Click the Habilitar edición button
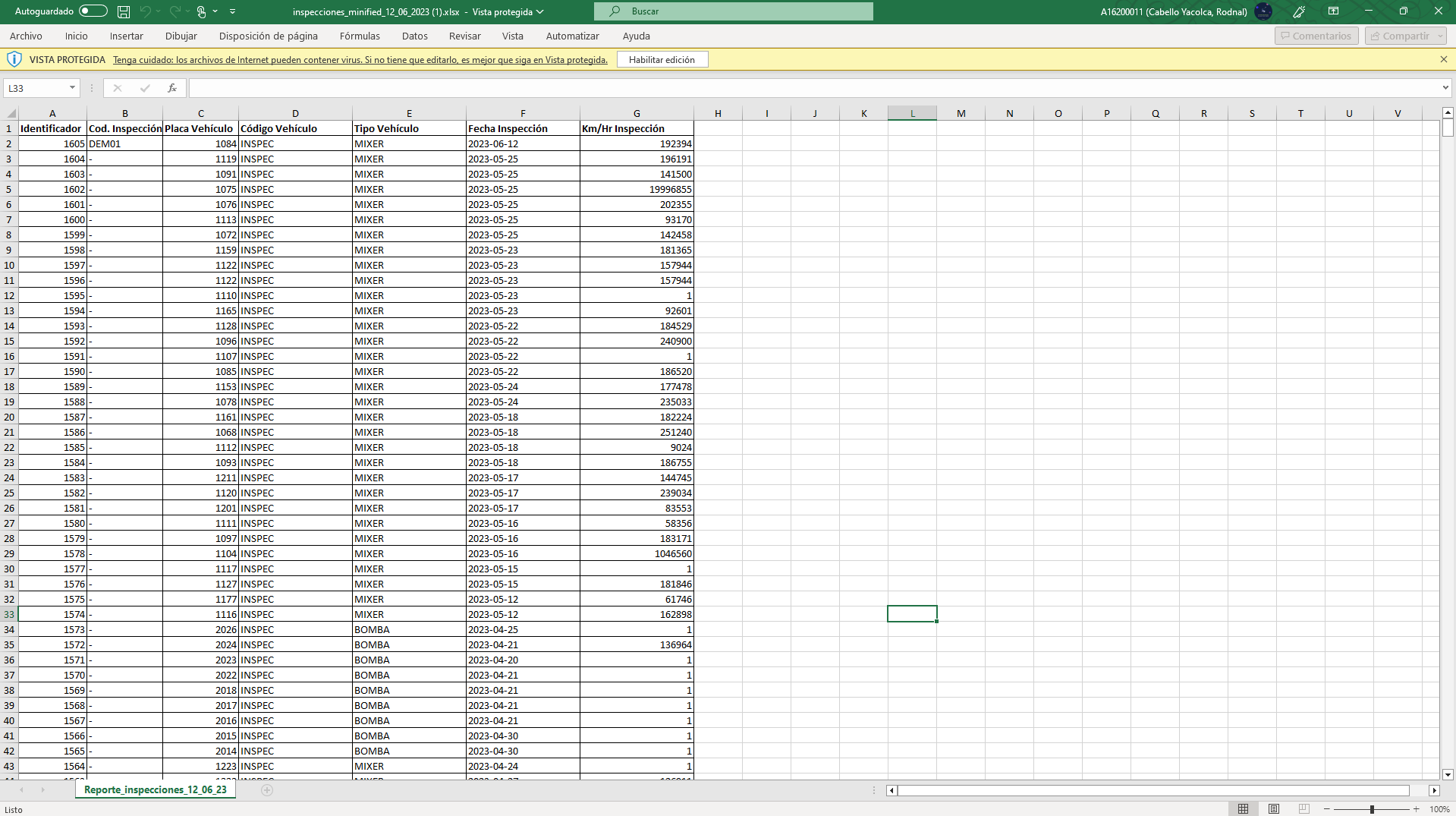This screenshot has width=1456, height=816. pos(662,59)
